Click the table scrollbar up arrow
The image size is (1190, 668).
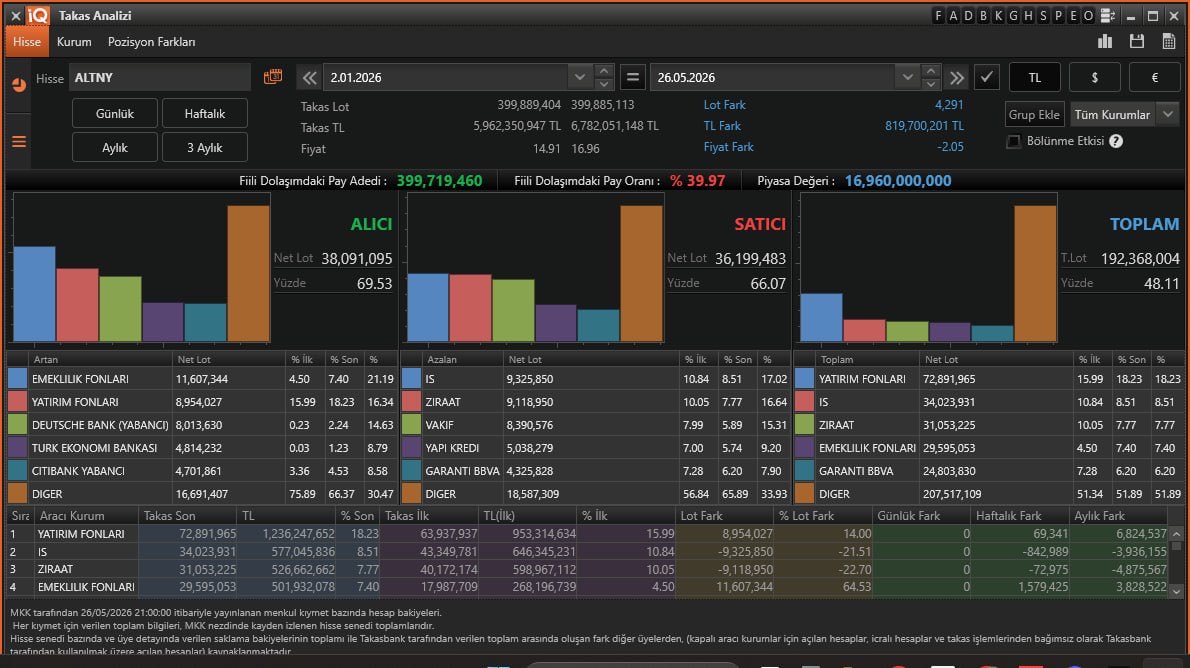(1176, 534)
